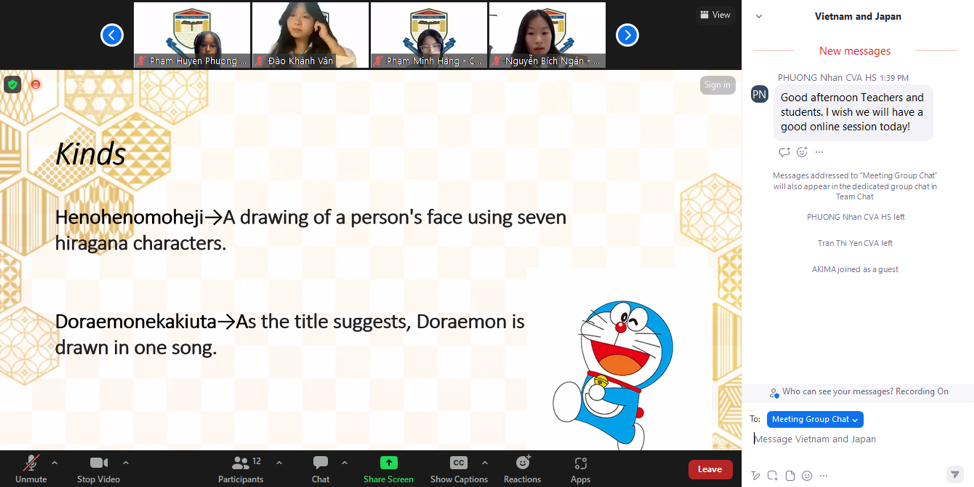Open audio options arrow beside Unmute

pos(55,463)
